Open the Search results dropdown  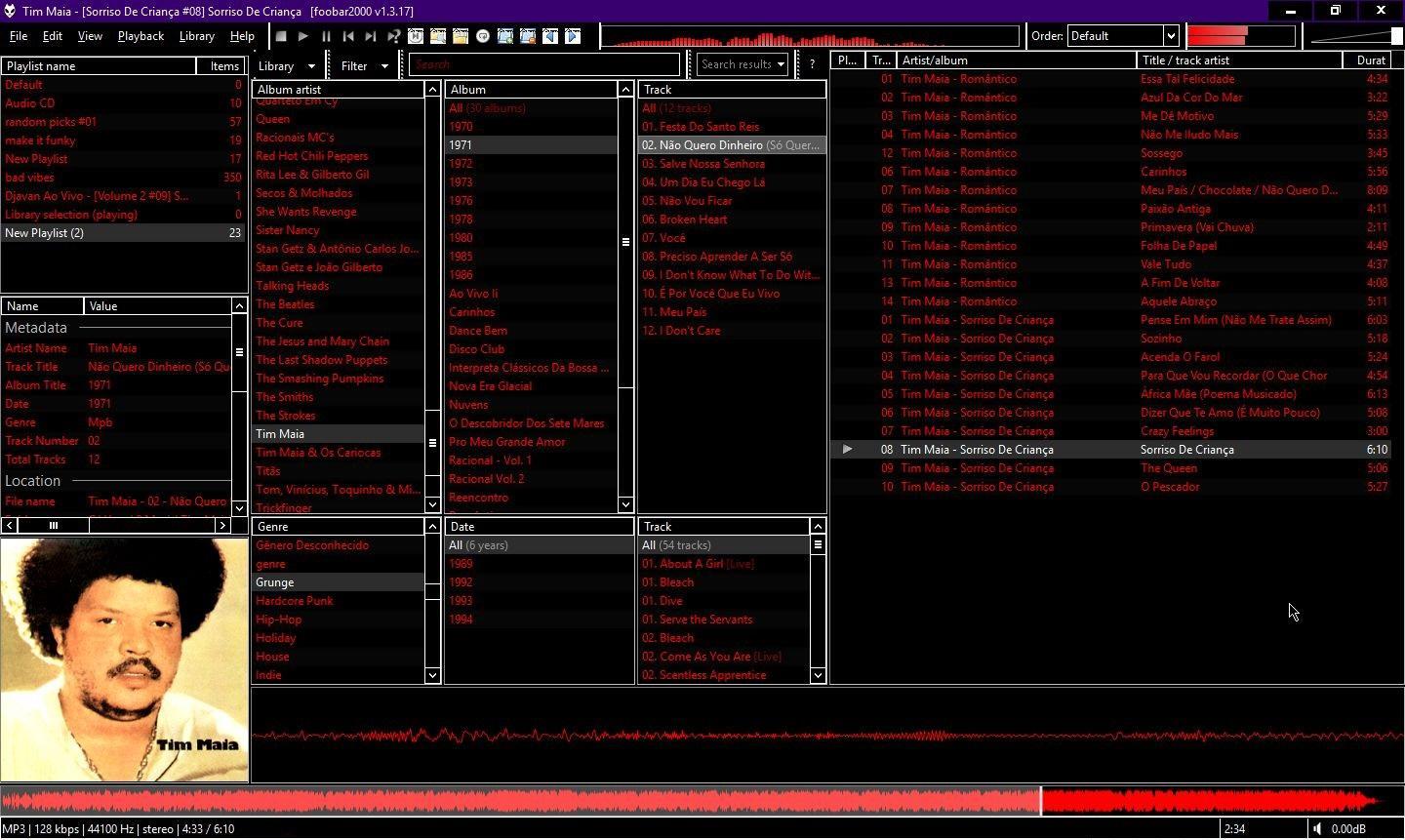[x=741, y=64]
